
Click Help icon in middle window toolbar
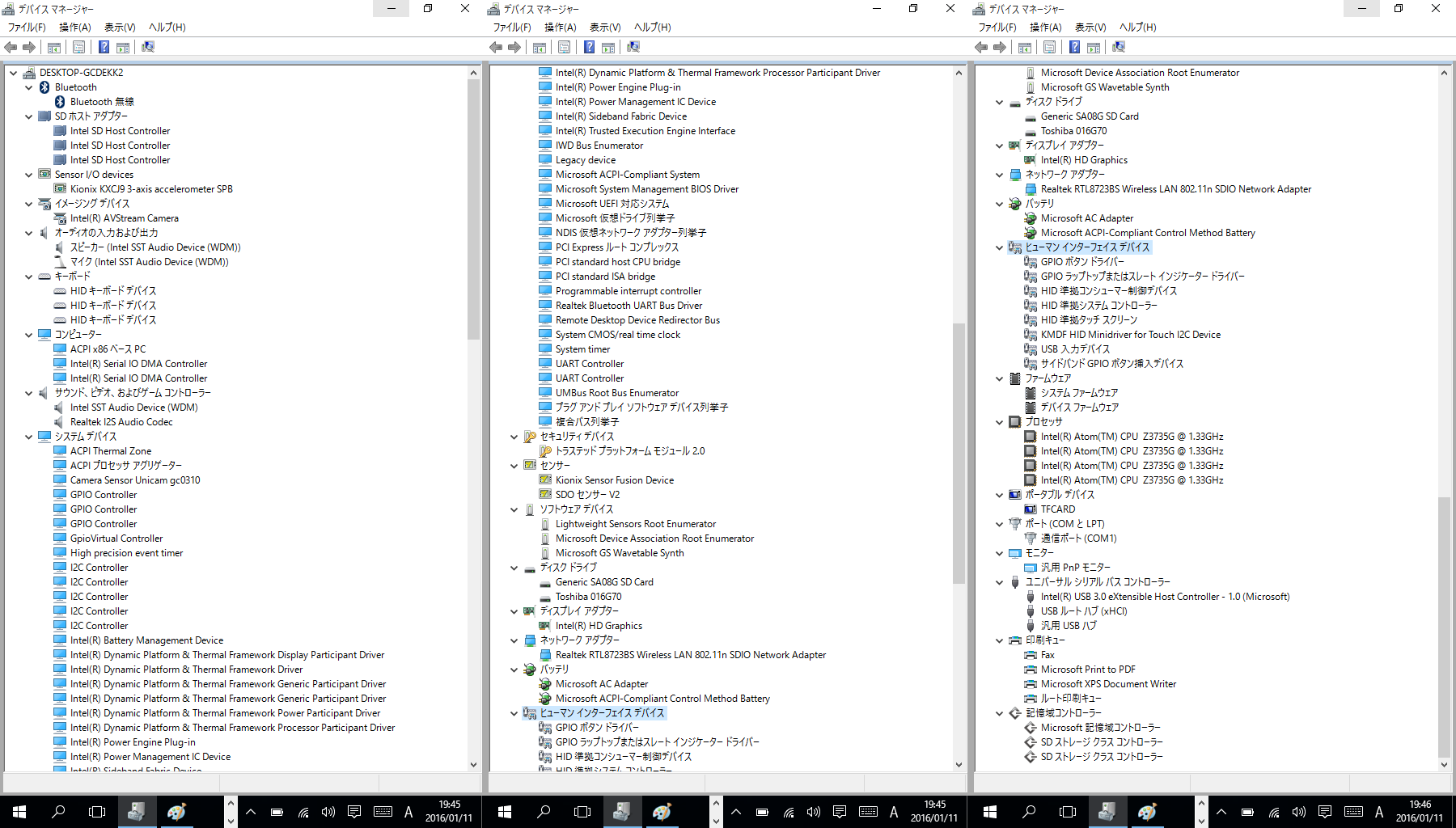(x=589, y=47)
